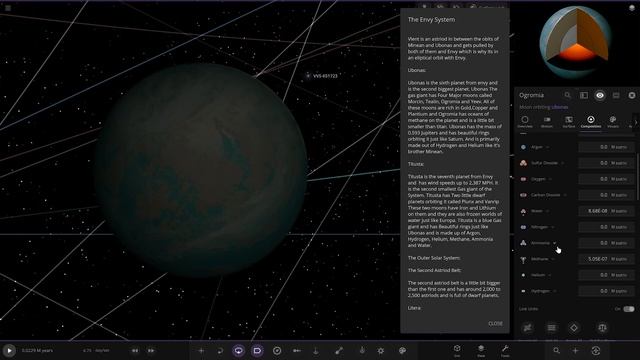Click the plus Add icon in bottom right bar
The height and width of the screenshot is (360, 640).
click(575, 351)
